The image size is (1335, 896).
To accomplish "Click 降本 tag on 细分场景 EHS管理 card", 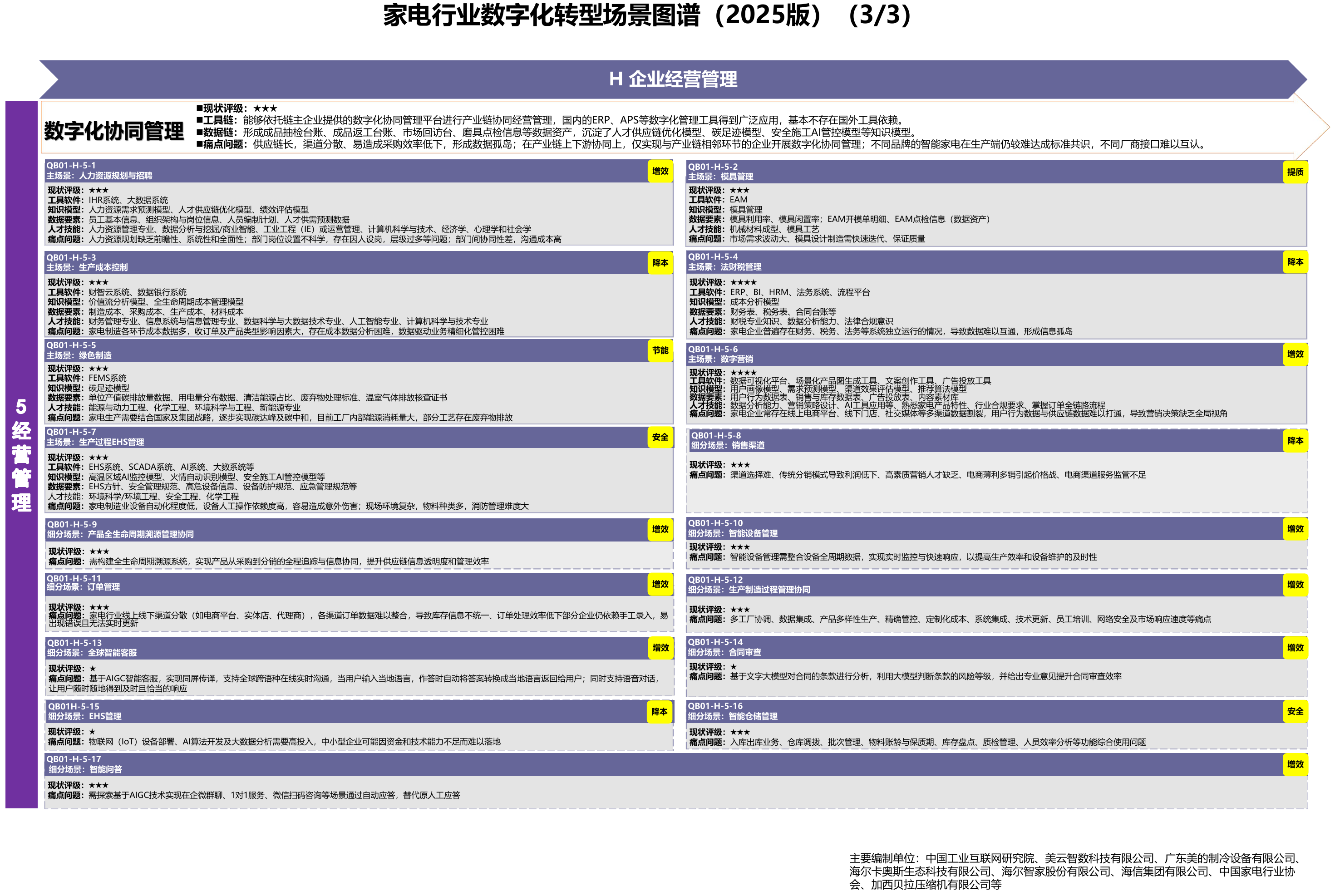I will point(659,711).
